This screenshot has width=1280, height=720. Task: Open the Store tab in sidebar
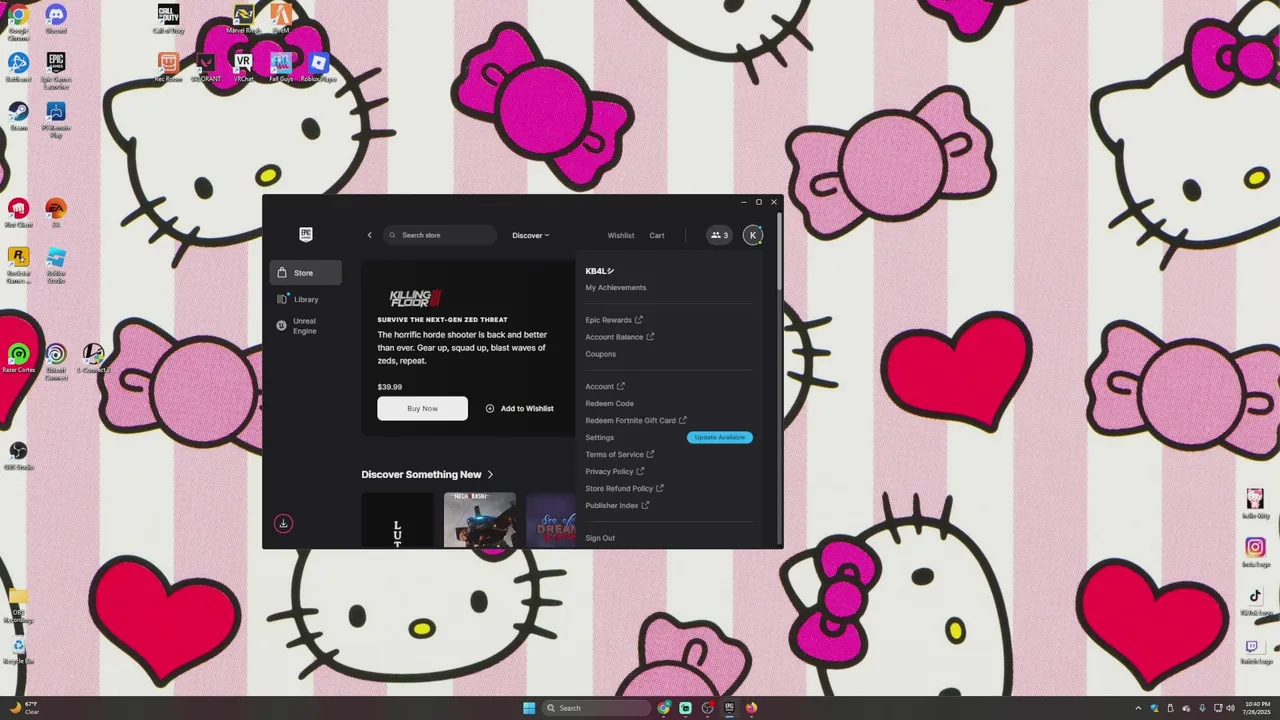[305, 272]
